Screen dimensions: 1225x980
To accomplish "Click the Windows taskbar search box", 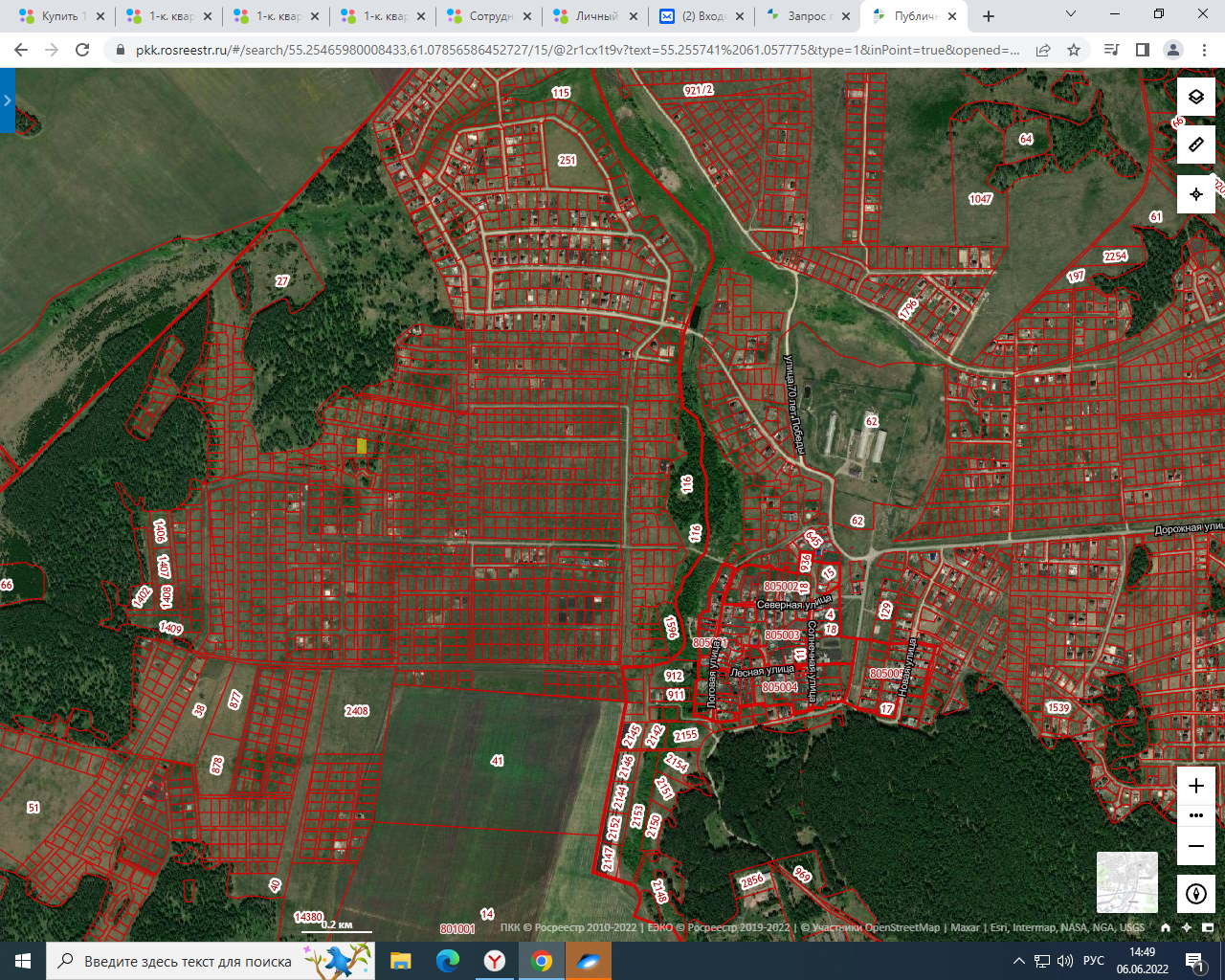I will tap(211, 961).
